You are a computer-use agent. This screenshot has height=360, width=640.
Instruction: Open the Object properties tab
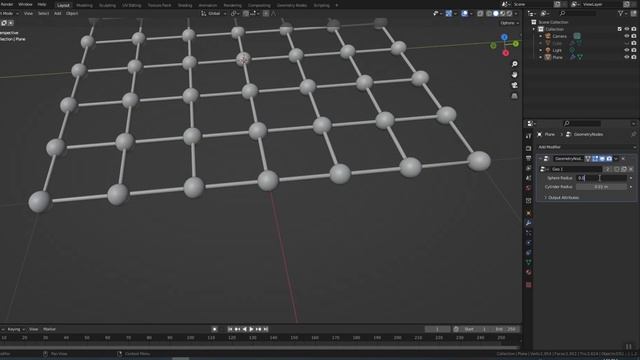(529, 213)
